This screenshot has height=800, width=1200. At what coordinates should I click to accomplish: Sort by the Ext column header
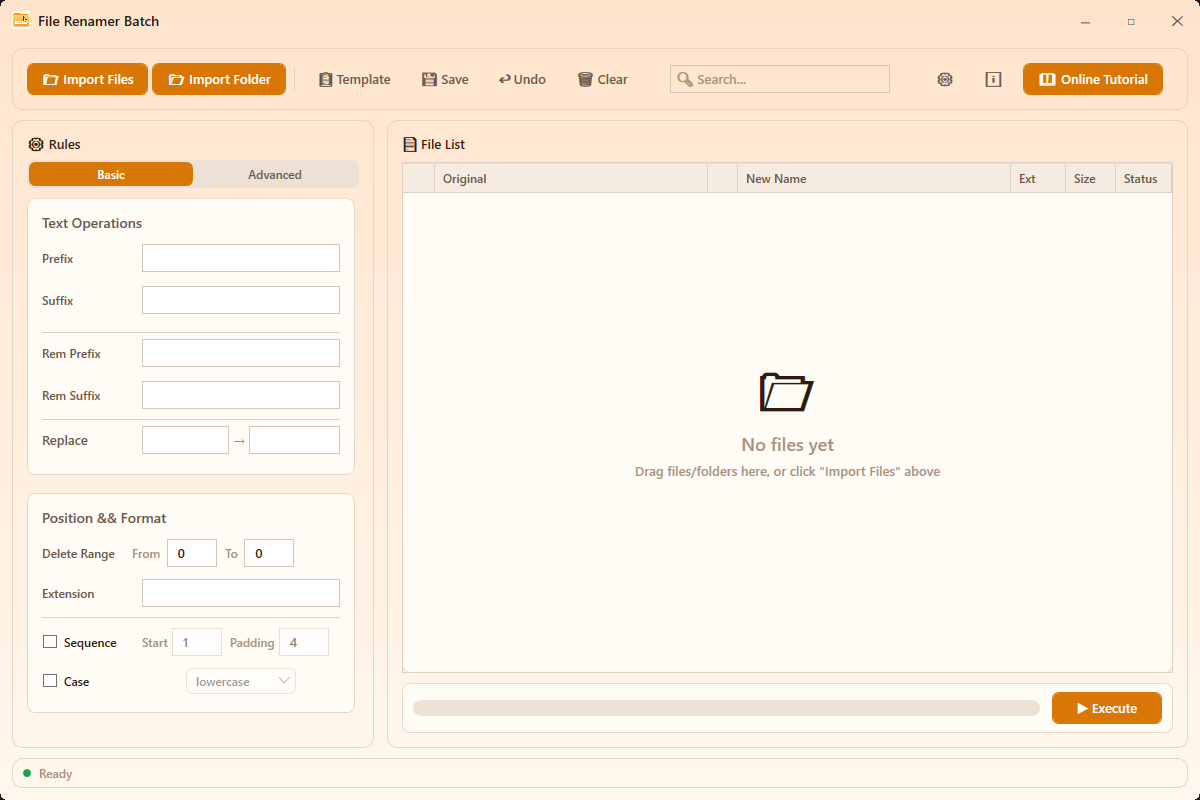(x=1038, y=178)
